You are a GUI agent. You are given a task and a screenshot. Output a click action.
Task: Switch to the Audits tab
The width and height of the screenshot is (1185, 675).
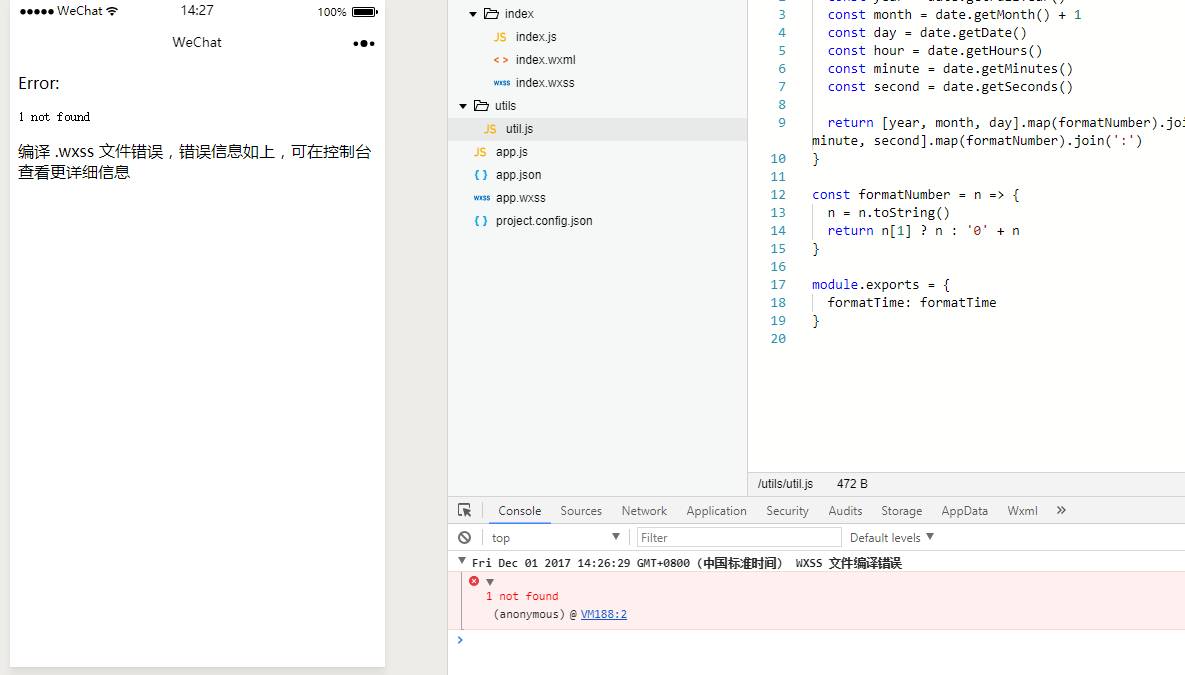[845, 510]
